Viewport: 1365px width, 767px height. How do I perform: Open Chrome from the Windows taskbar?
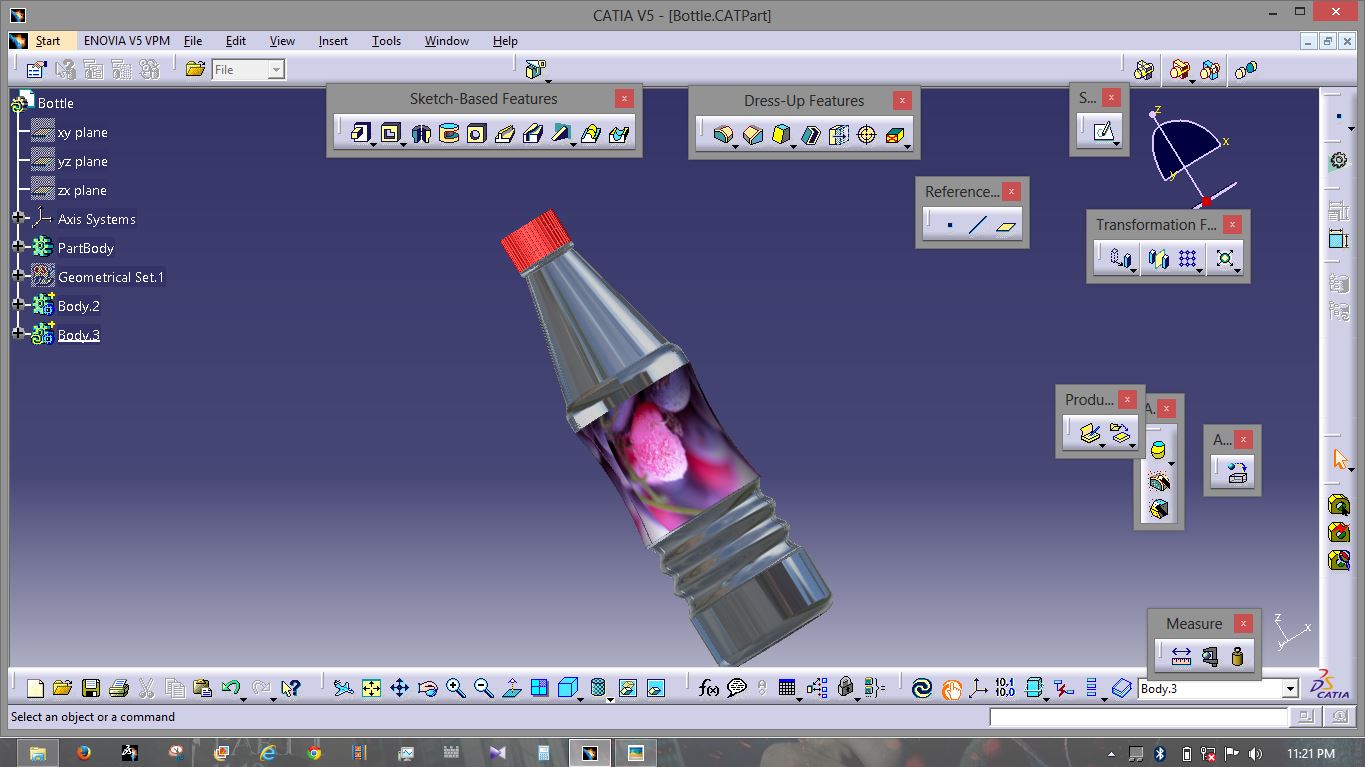314,753
